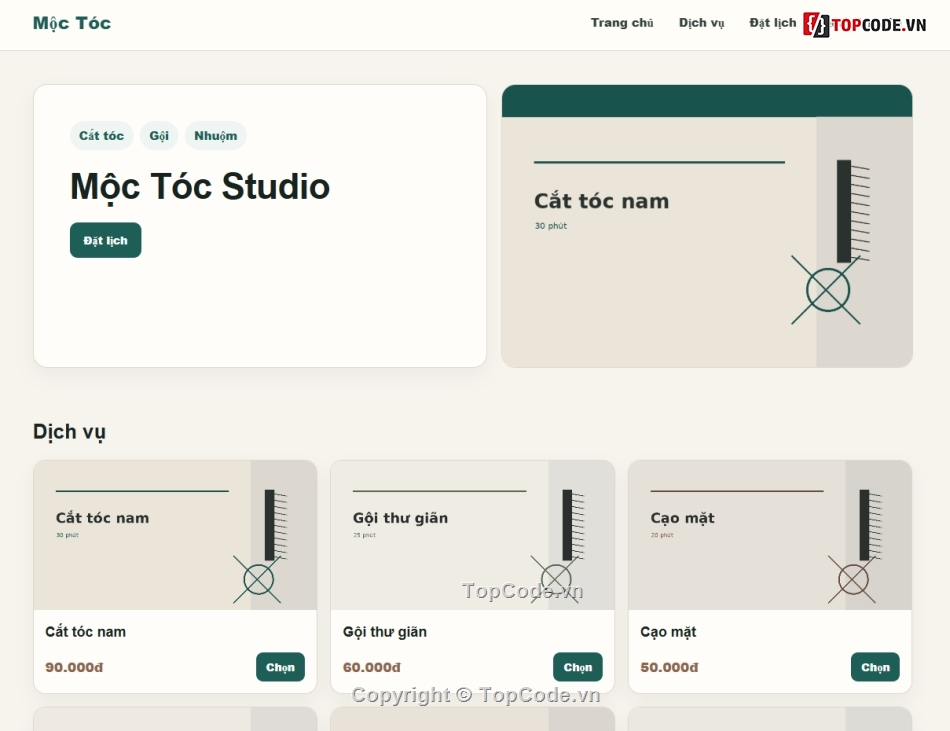Click the Gội thư giãn card title text
This screenshot has height=731, width=950.
[x=385, y=632]
